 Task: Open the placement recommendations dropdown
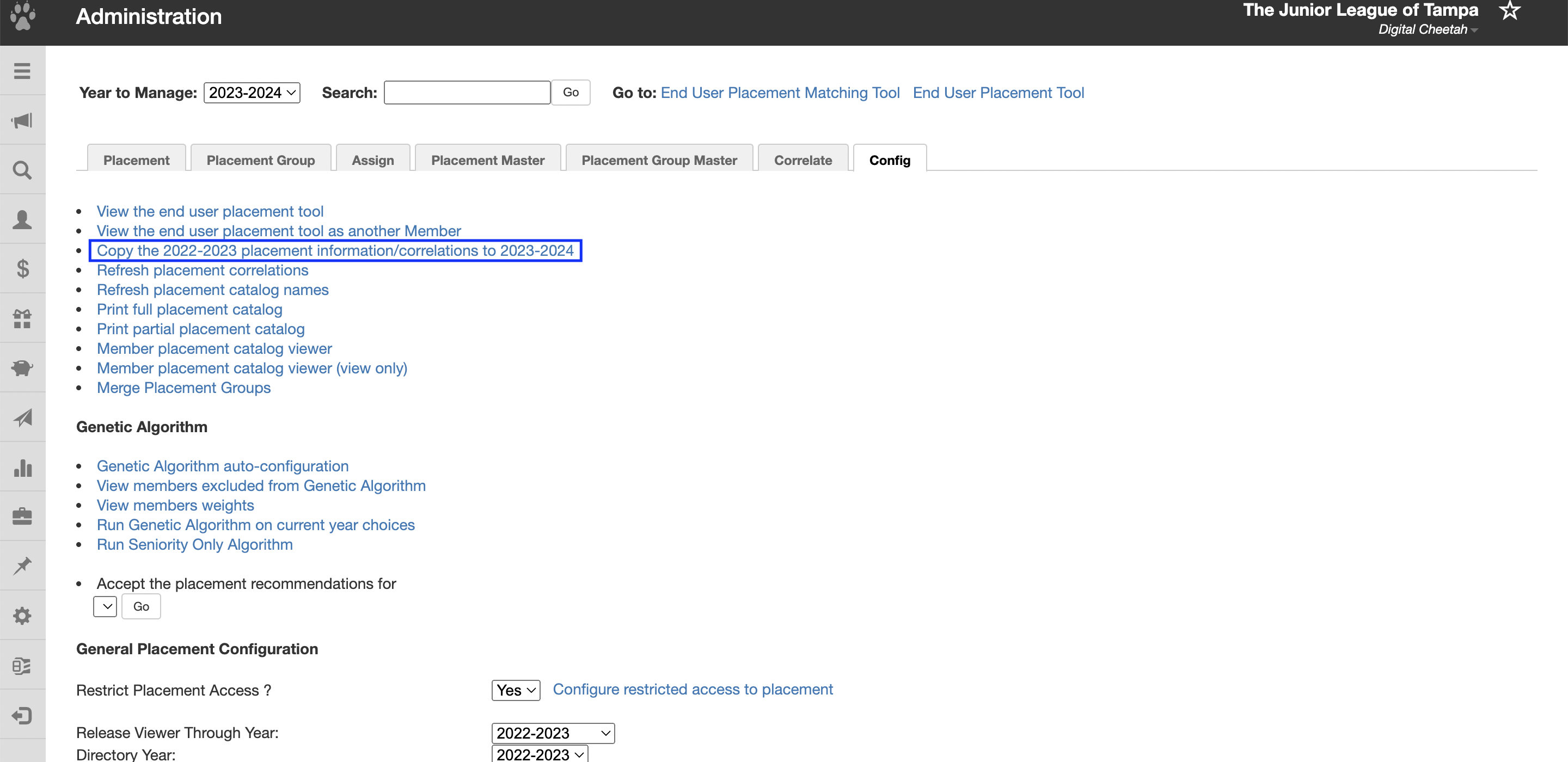click(105, 607)
